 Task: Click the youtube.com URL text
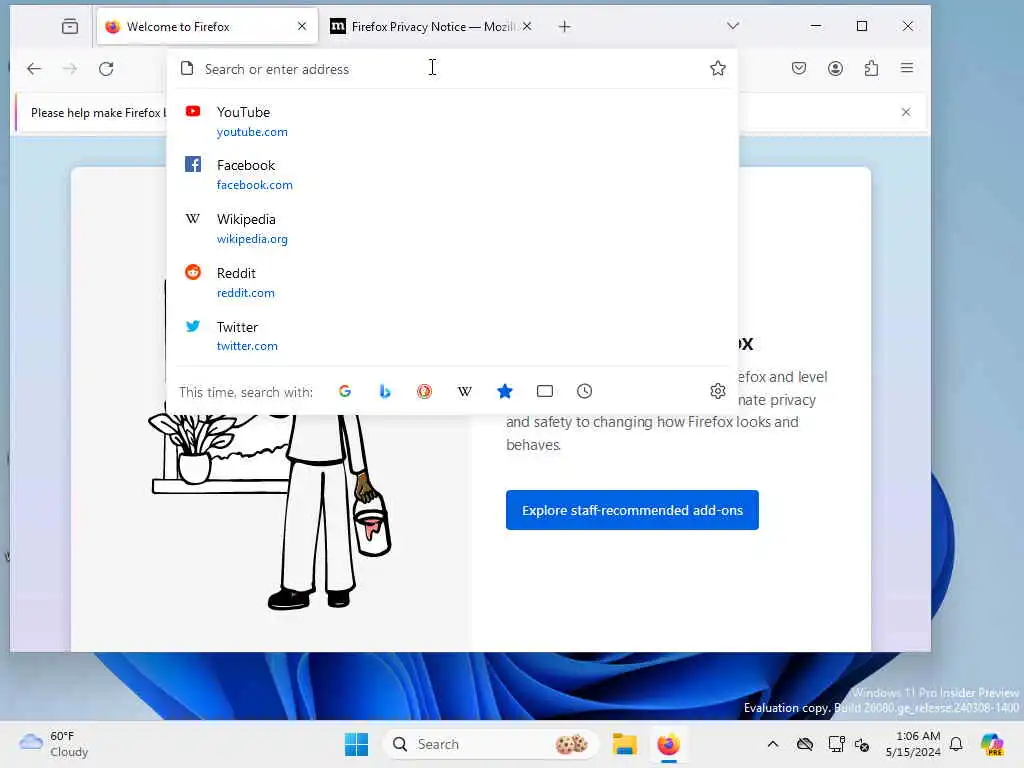click(x=252, y=132)
